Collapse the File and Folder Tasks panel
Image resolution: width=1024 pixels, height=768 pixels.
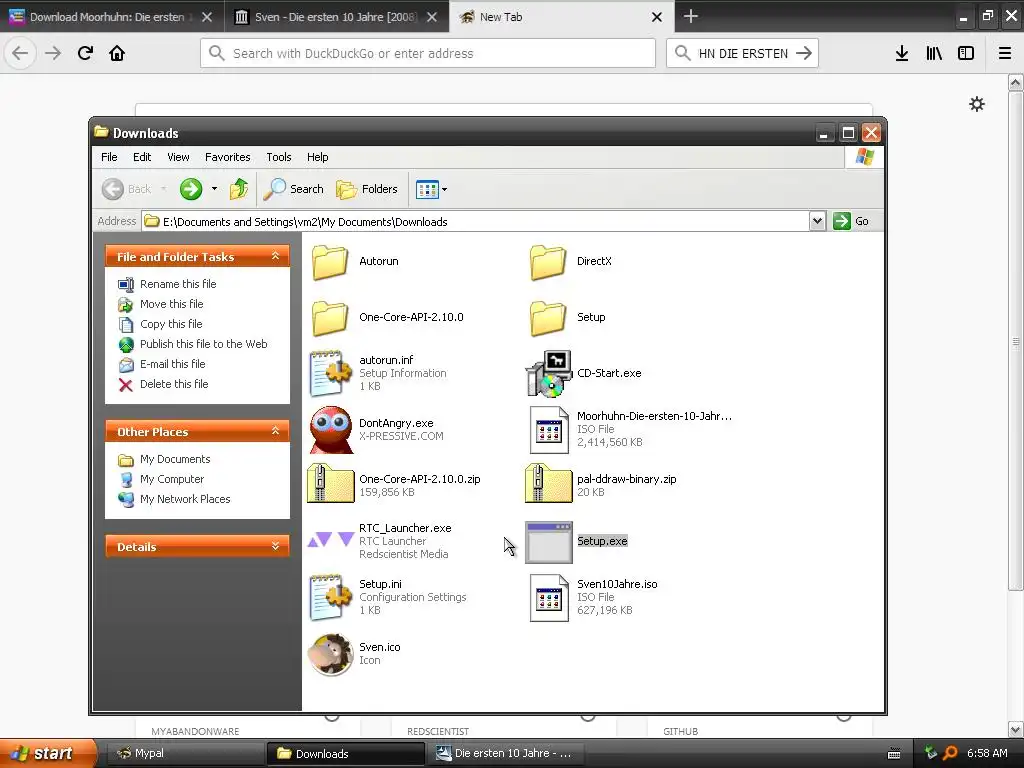click(276, 256)
